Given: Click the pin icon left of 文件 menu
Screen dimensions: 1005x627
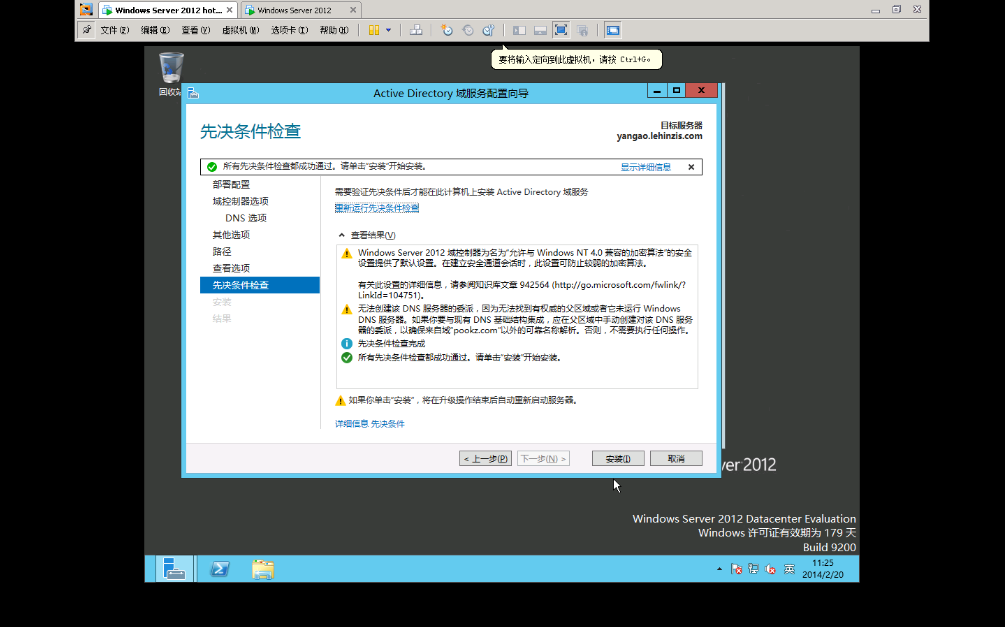Looking at the screenshot, I should pos(87,30).
